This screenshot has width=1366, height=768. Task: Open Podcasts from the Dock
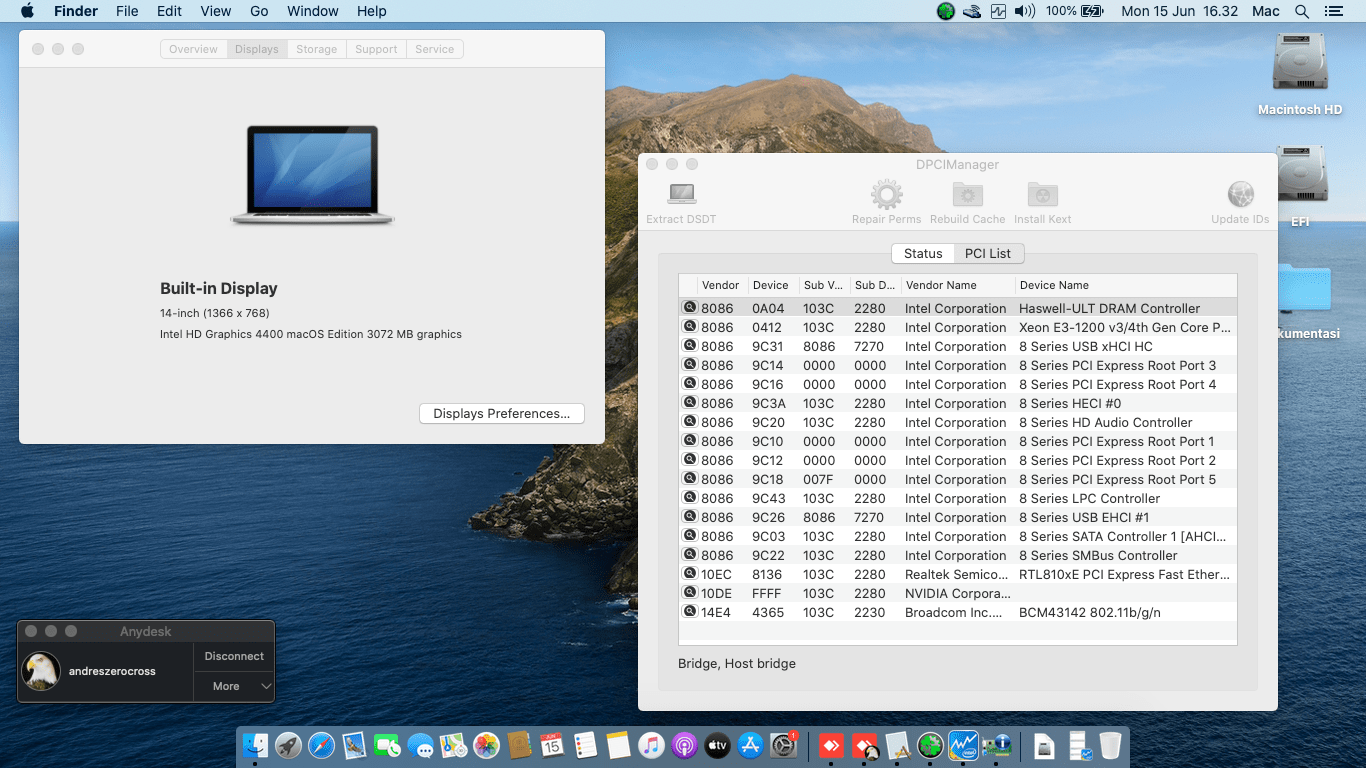point(684,745)
